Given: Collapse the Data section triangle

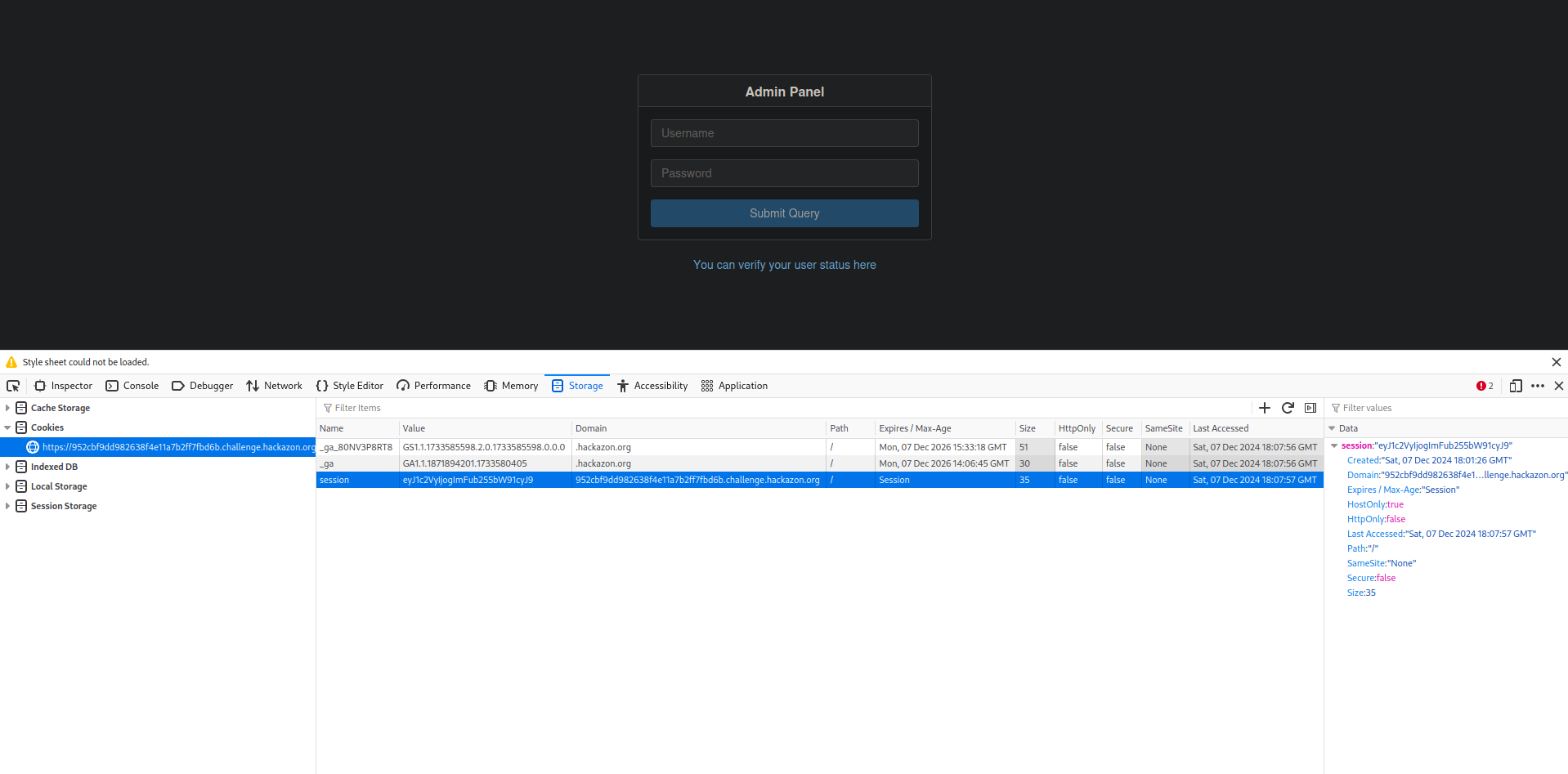Looking at the screenshot, I should click(1332, 428).
